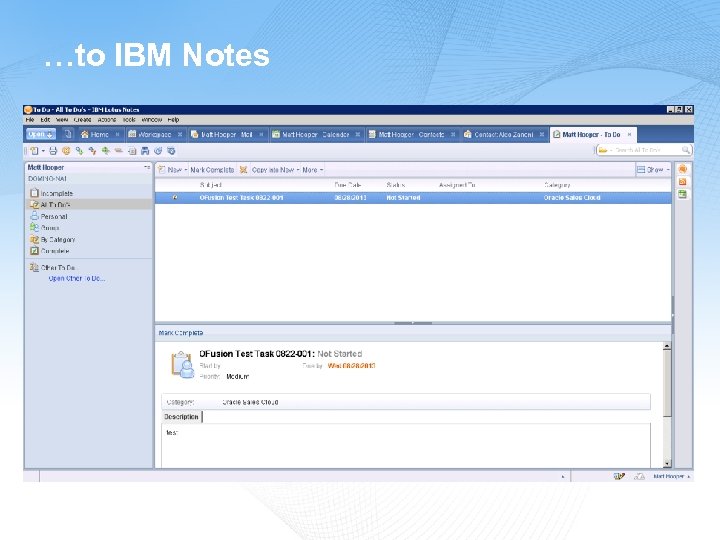Select the Personal view in the navigator
This screenshot has height=540, width=720.
pyautogui.click(x=49, y=216)
